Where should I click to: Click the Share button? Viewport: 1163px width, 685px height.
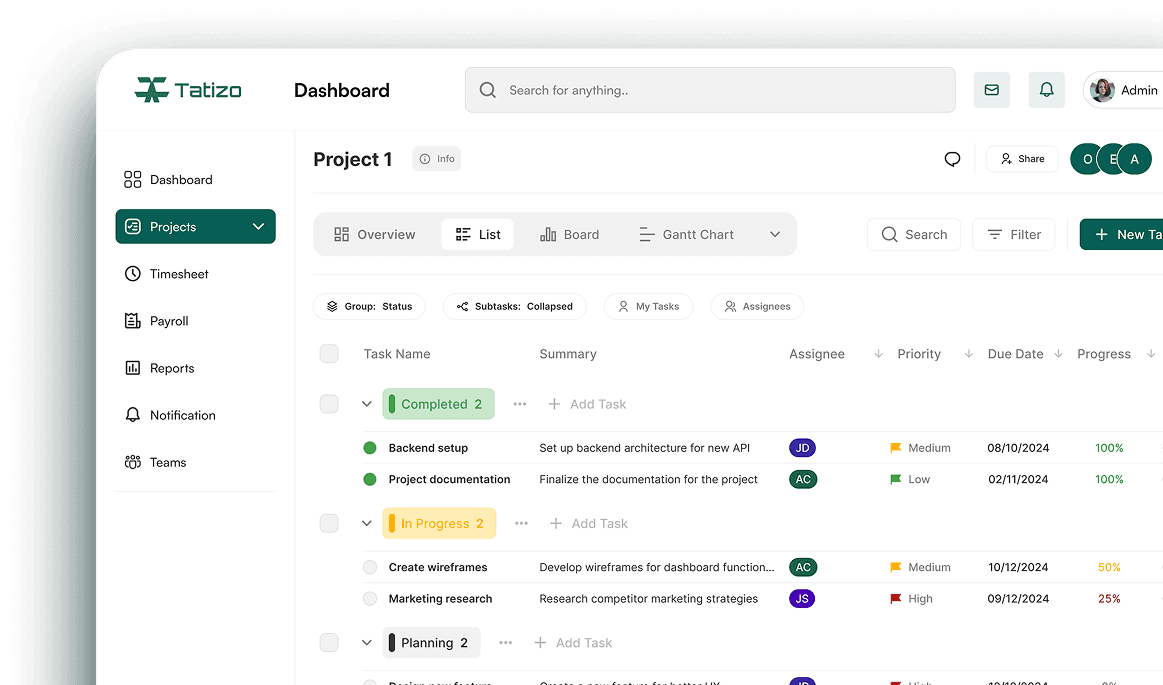[x=1022, y=158]
